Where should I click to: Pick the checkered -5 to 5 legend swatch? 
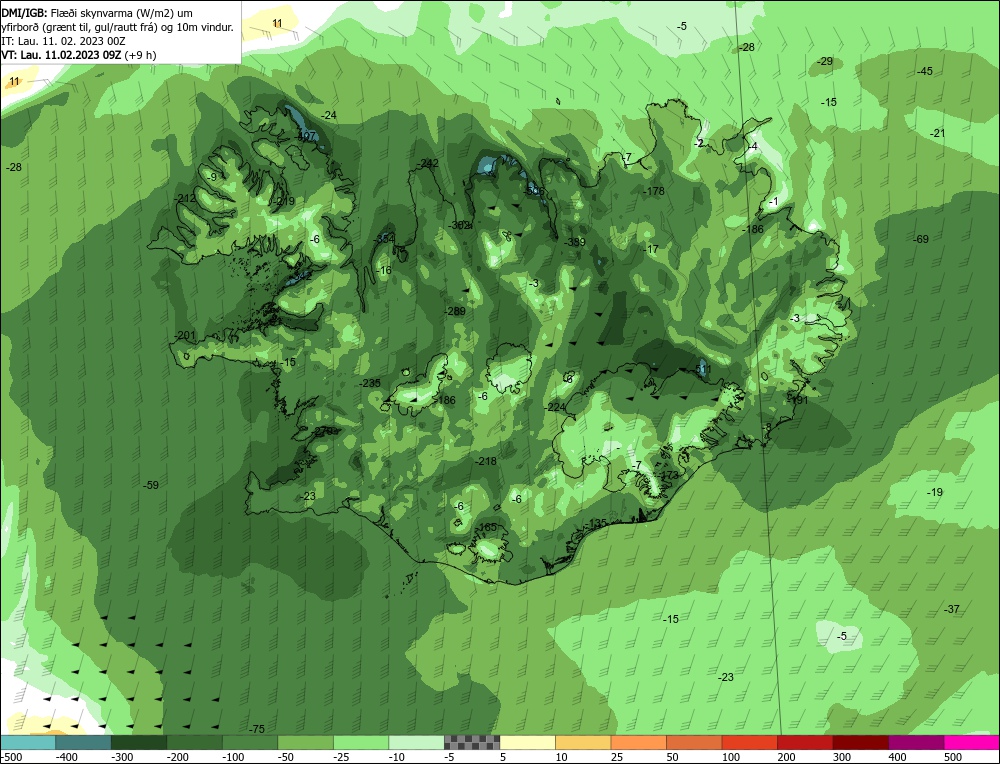[x=472, y=742]
